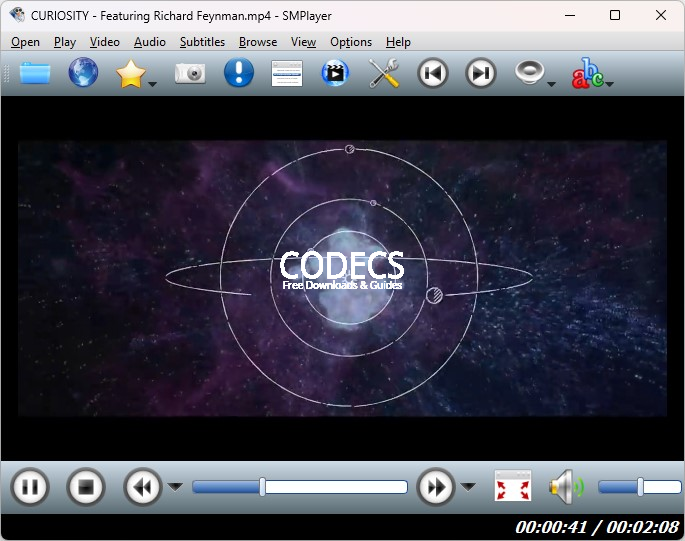Open the Play menu

coord(65,42)
